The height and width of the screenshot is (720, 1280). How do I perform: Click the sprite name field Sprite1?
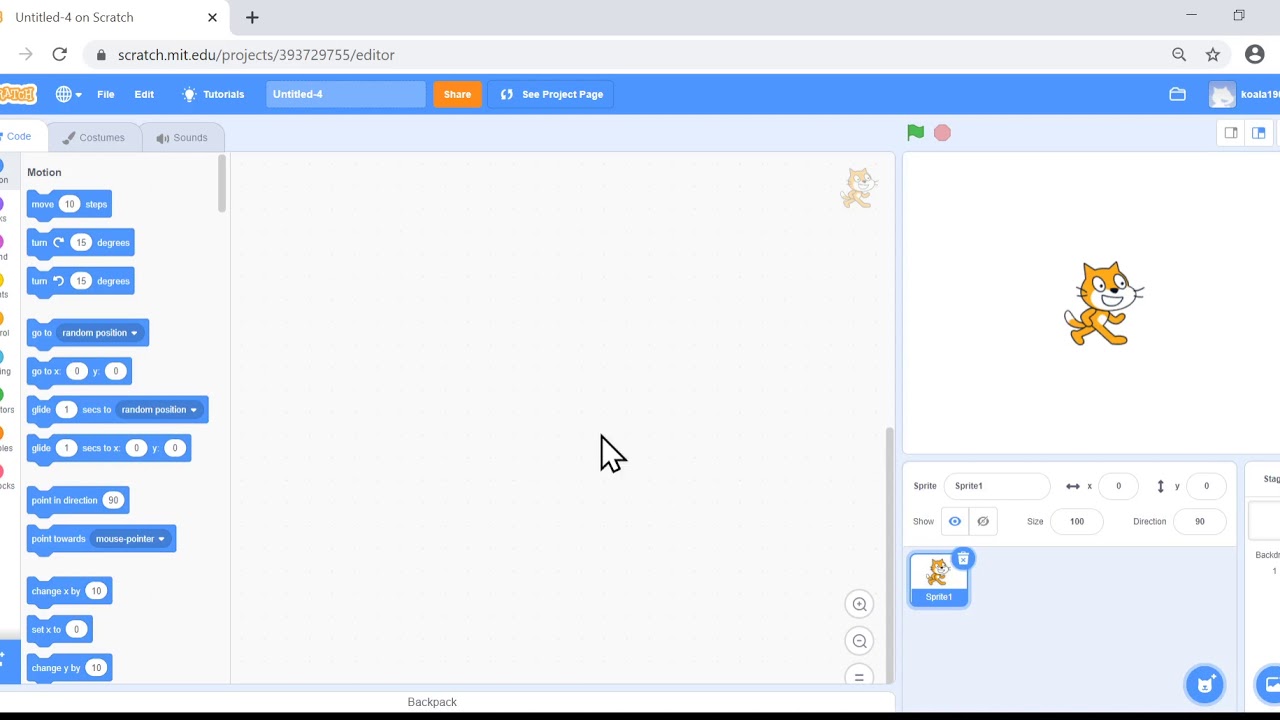997,486
